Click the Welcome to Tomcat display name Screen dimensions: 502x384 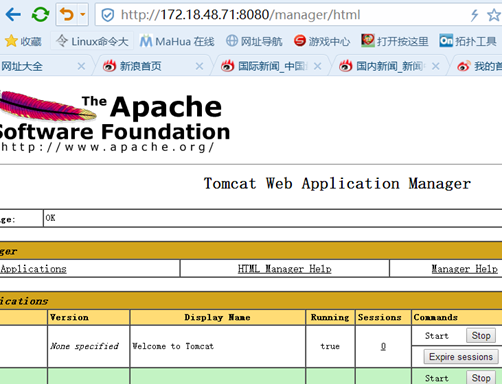pyautogui.click(x=173, y=346)
